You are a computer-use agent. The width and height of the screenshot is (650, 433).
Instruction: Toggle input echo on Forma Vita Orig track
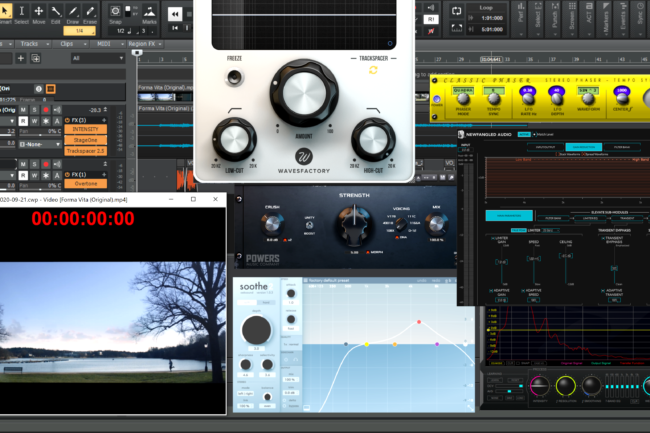[57, 110]
